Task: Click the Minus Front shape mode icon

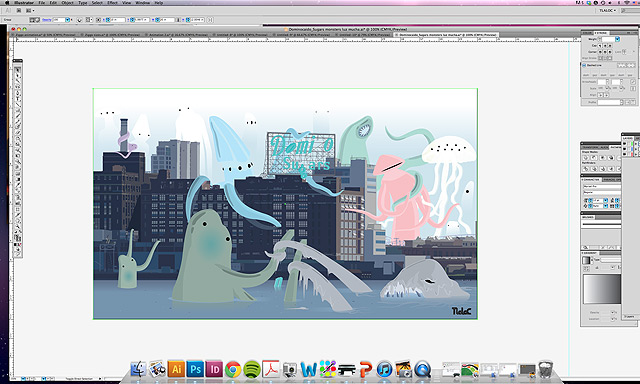Action: (x=594, y=158)
